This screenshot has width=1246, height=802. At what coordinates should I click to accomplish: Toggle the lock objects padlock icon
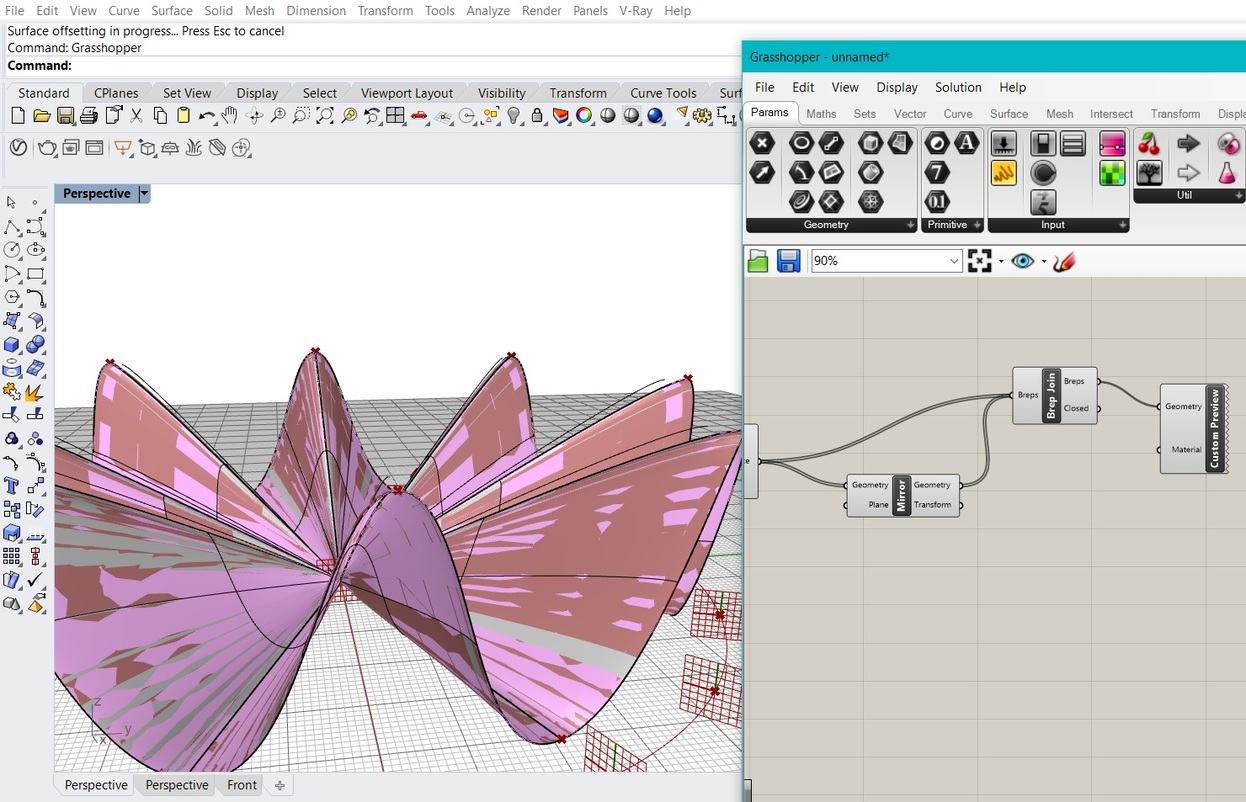click(537, 116)
